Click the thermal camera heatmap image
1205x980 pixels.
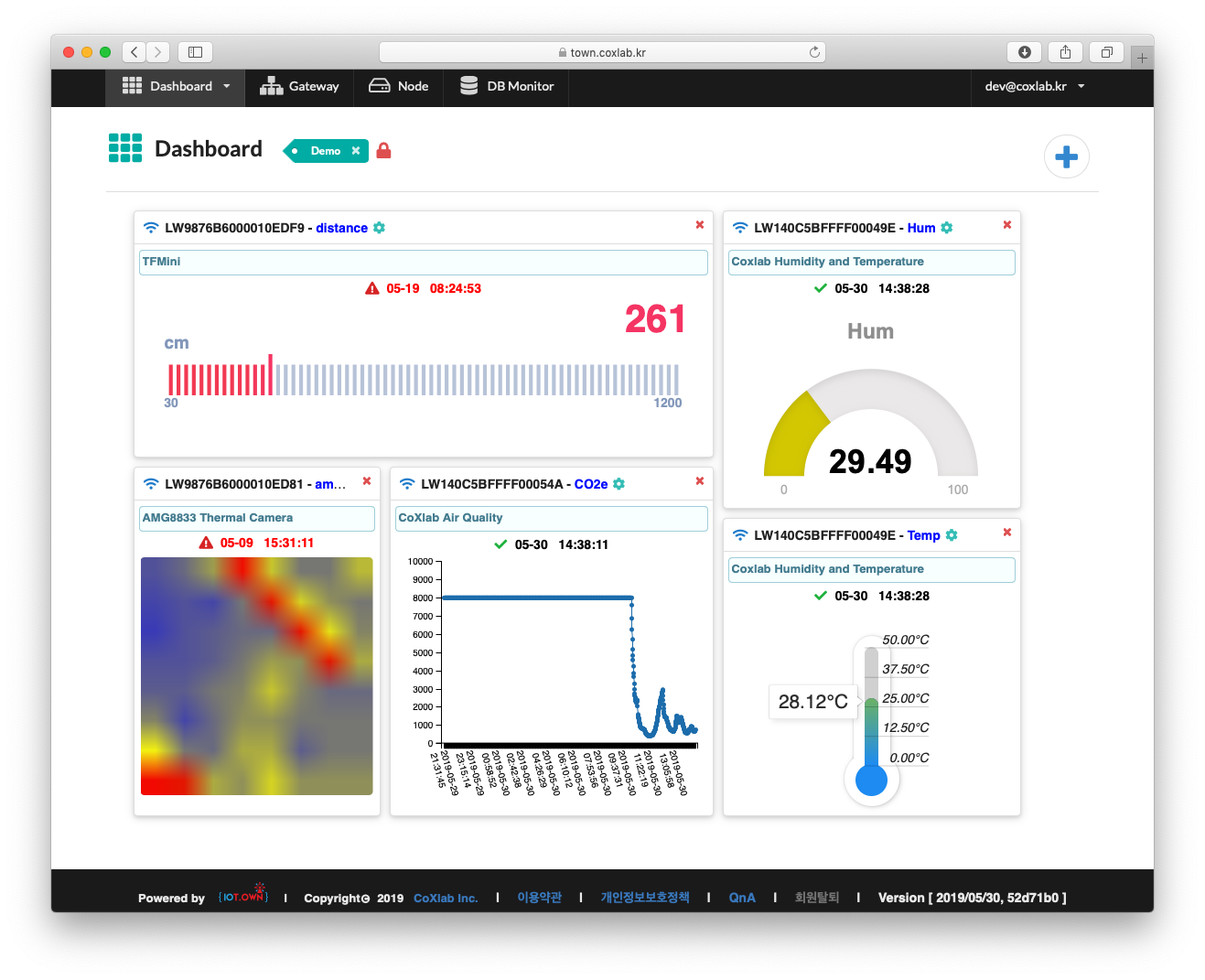coord(257,676)
